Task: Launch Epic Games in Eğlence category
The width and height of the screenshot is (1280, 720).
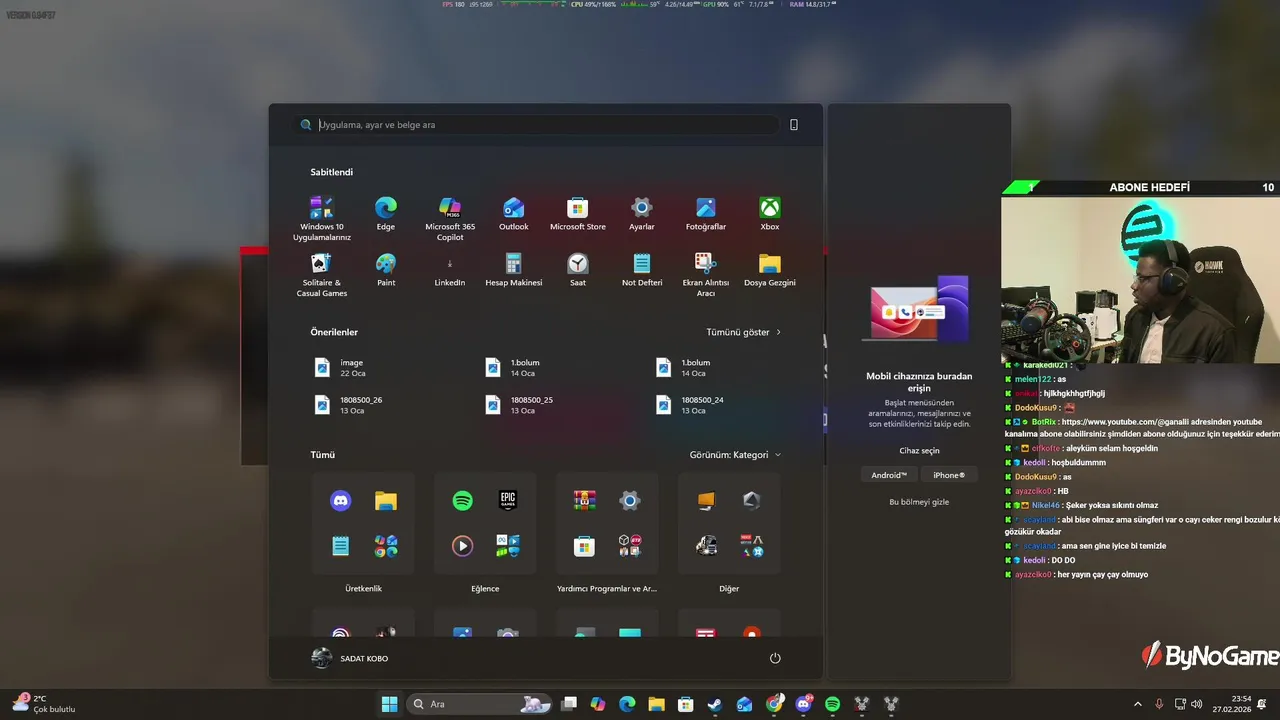Action: coord(508,501)
